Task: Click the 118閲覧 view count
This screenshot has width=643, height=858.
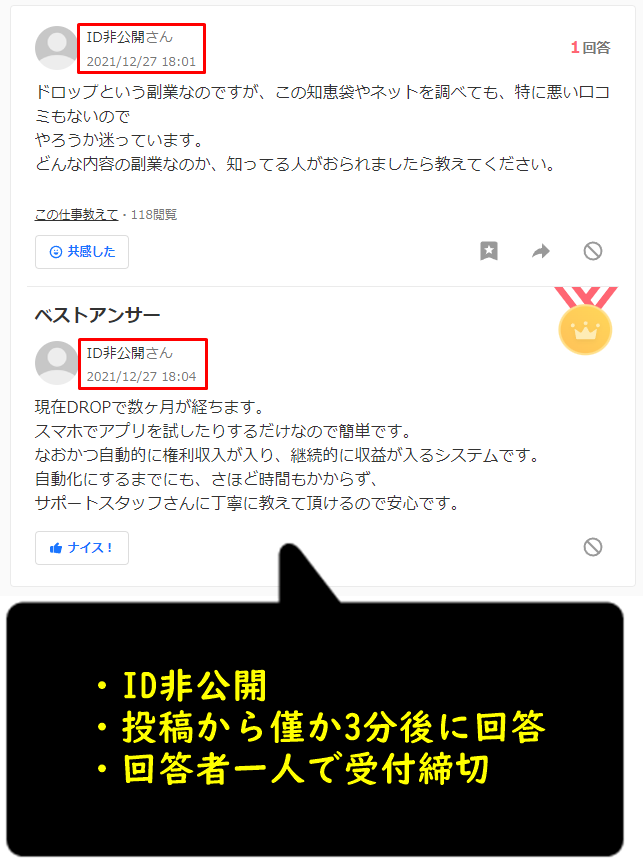Action: (154, 214)
